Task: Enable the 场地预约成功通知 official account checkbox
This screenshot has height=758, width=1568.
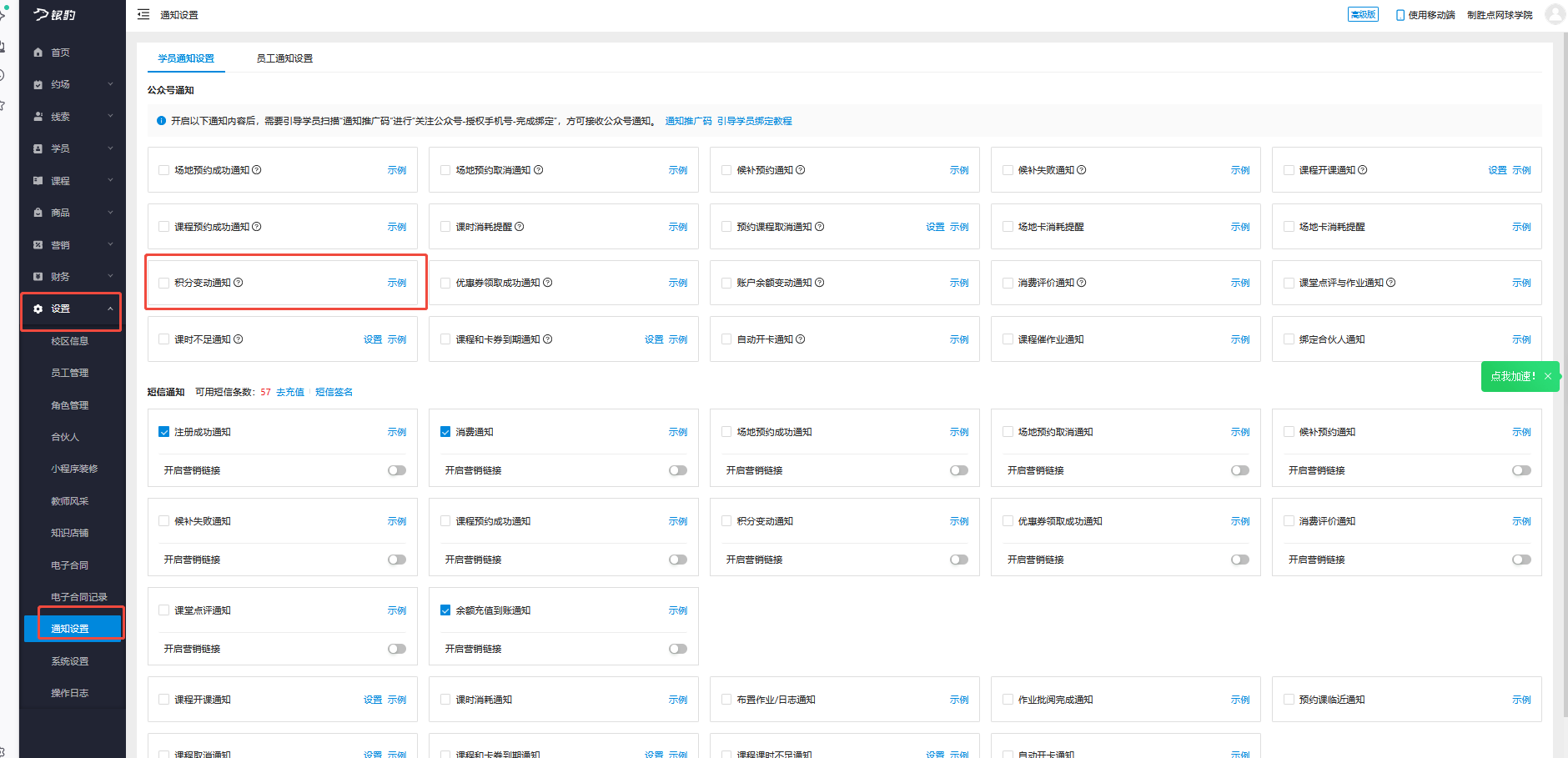Action: pos(164,170)
